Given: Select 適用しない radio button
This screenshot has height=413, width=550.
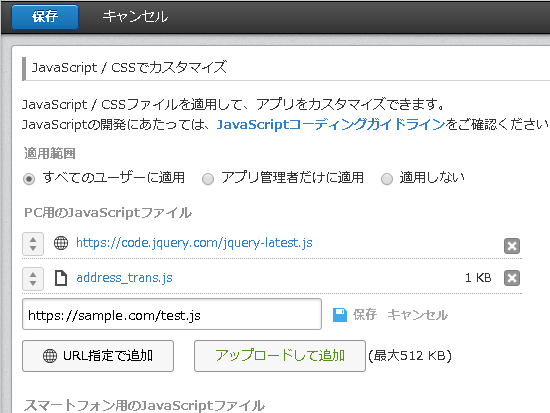Looking at the screenshot, I should click(387, 179).
